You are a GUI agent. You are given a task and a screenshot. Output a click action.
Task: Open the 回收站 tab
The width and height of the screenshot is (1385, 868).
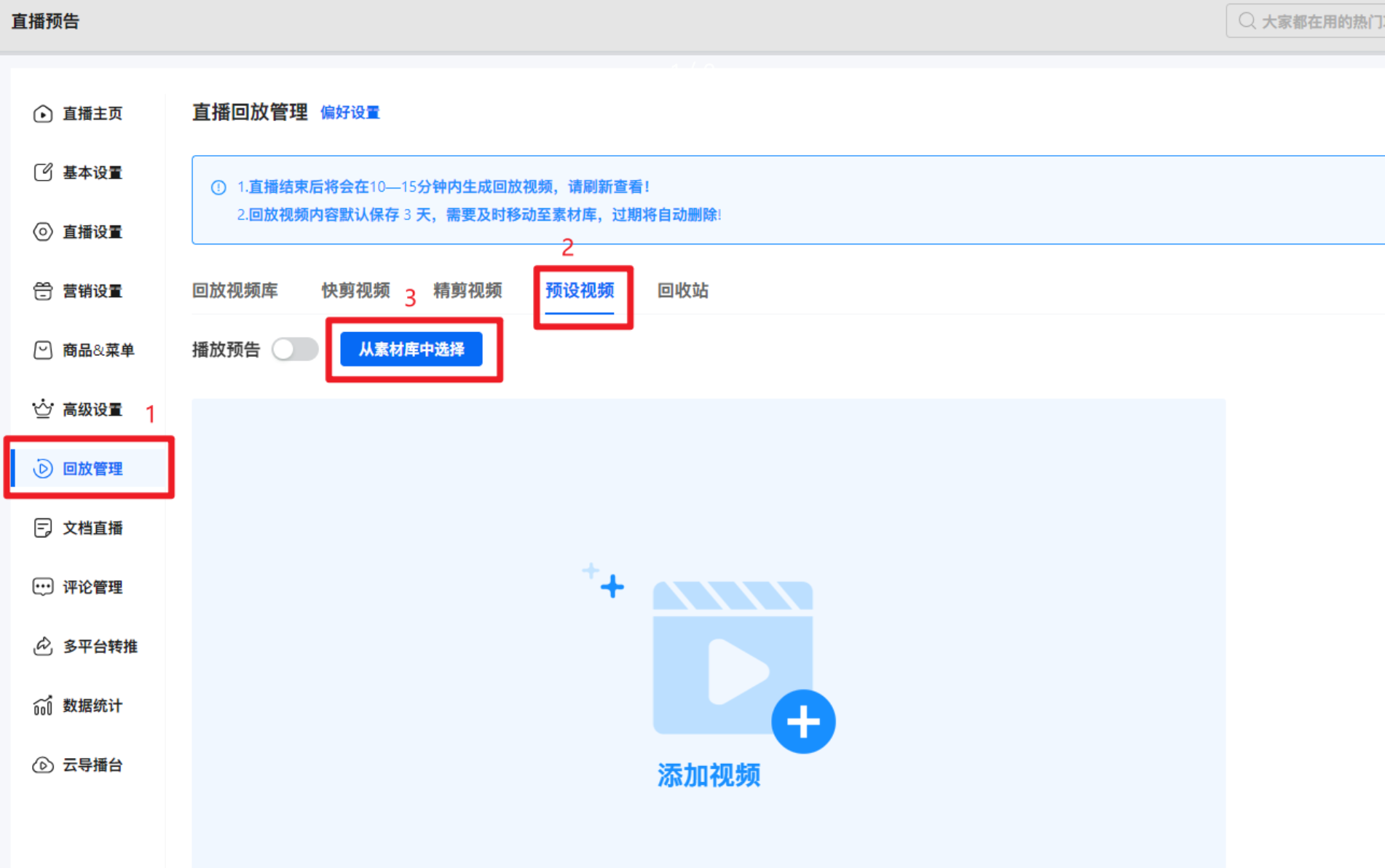(x=682, y=291)
